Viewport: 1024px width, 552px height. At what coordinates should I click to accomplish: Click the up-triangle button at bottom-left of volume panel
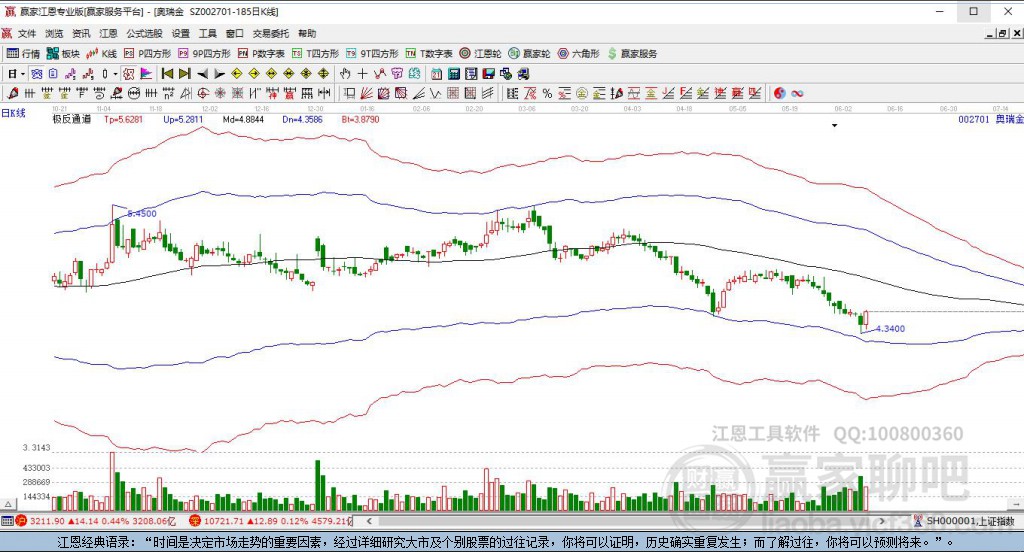[8, 504]
